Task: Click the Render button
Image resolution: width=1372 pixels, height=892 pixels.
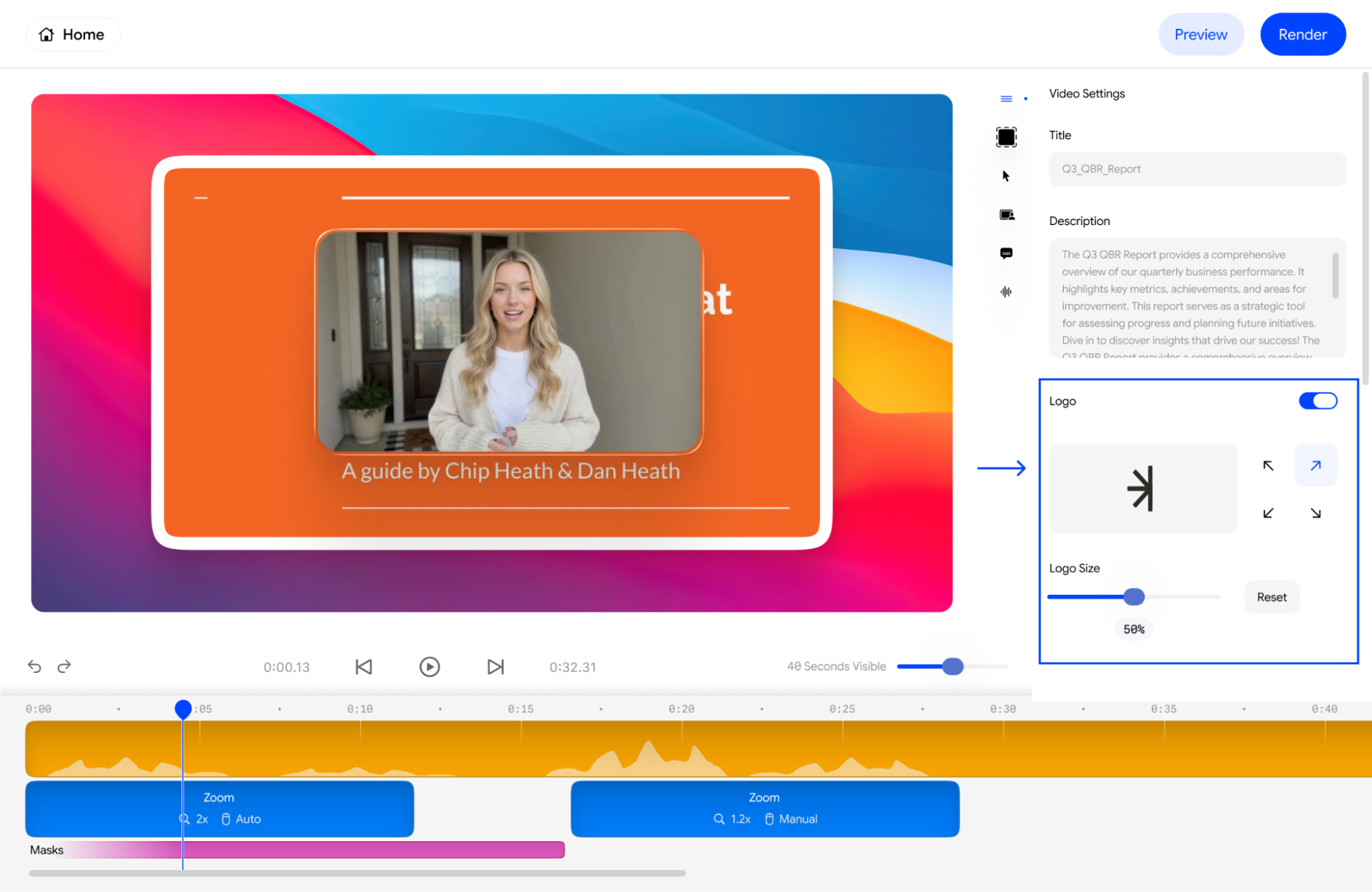Action: point(1302,34)
